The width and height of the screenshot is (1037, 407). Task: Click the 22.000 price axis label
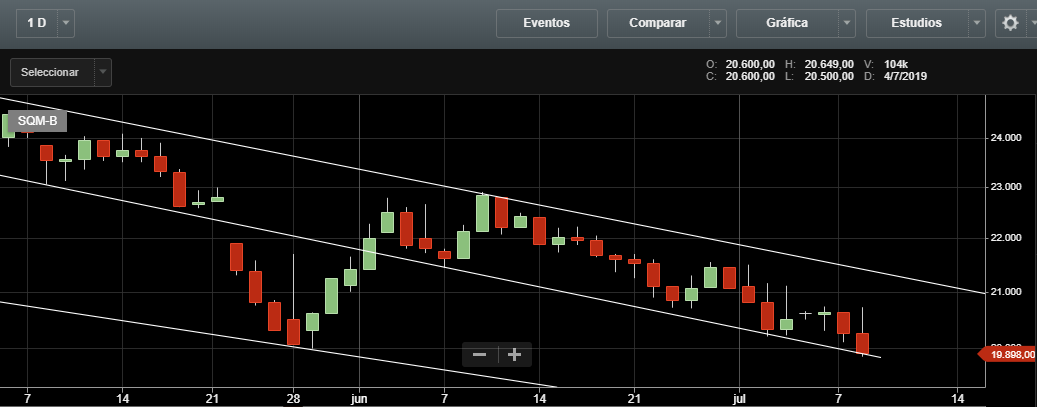pos(1006,238)
